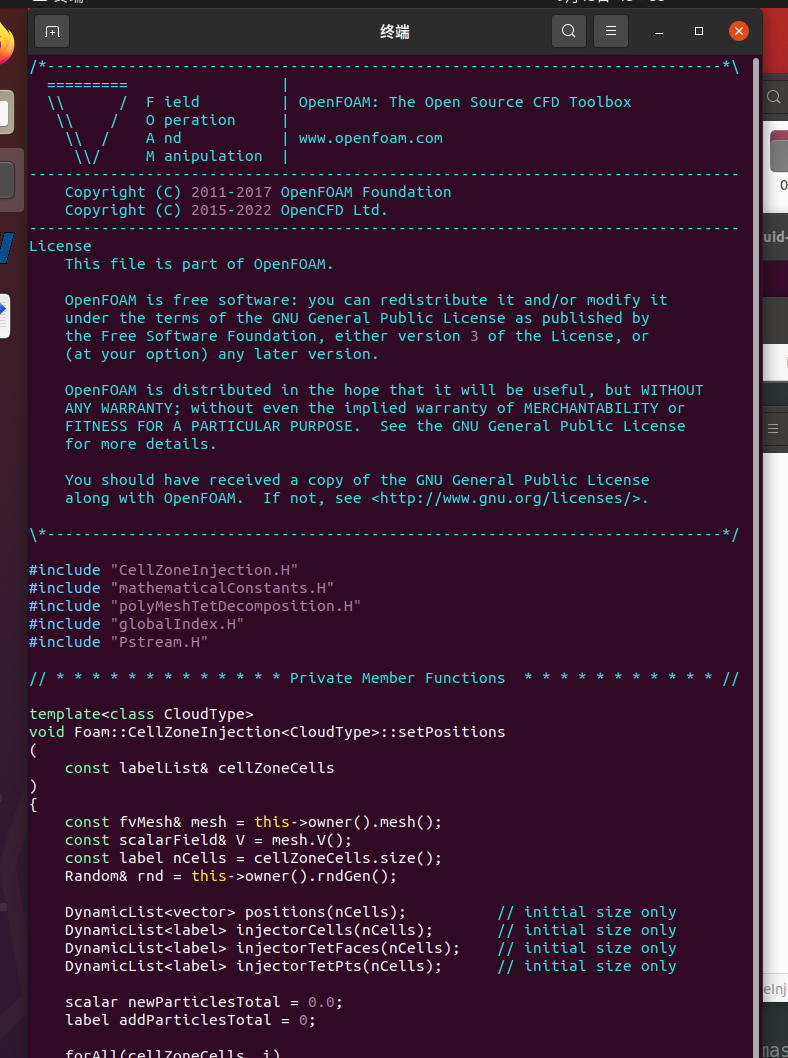
Task: Click the "CellZoneInjection.H" include line
Action: point(163,570)
